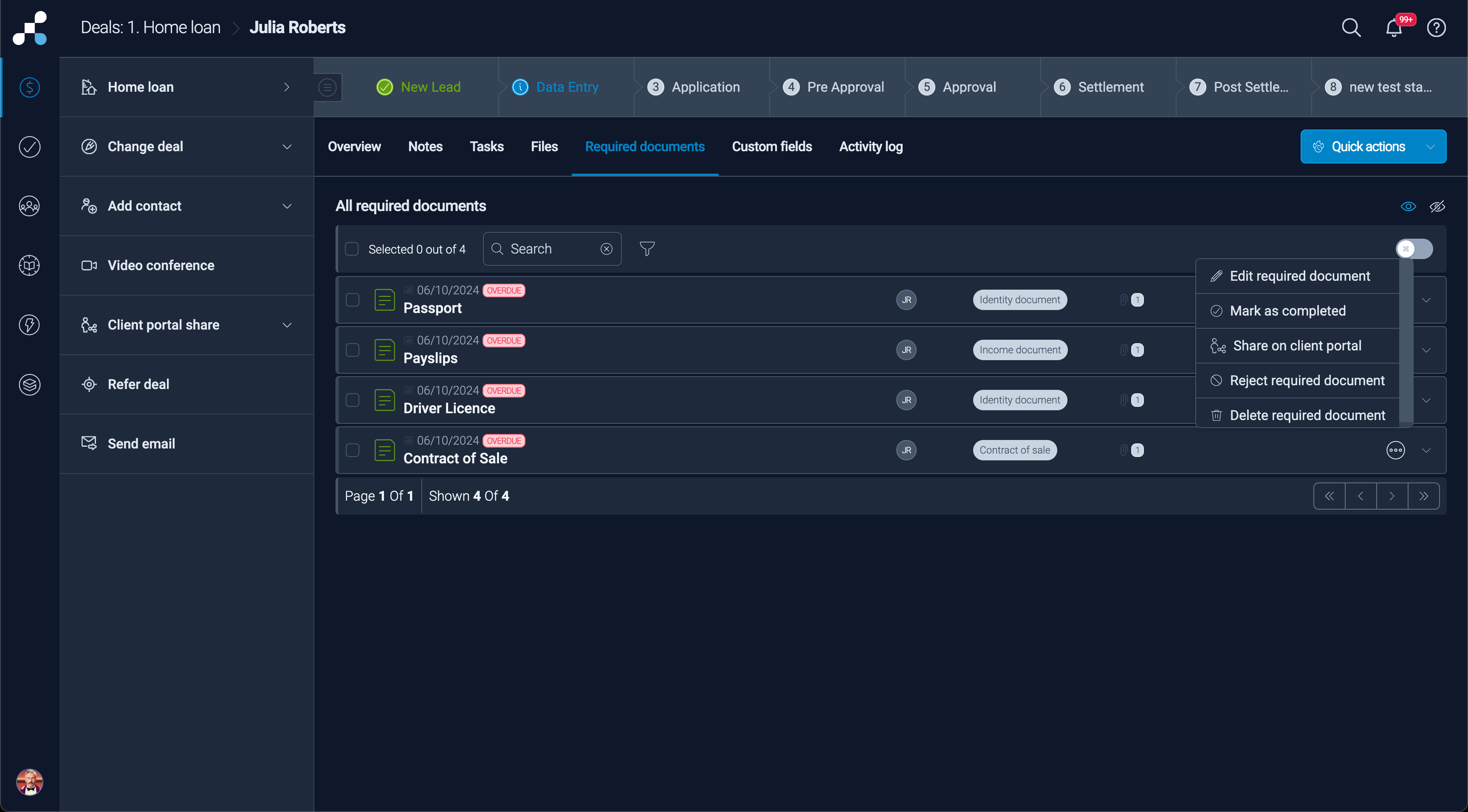This screenshot has height=812, width=1468.
Task: Click the Payslips document icon
Action: click(x=385, y=349)
